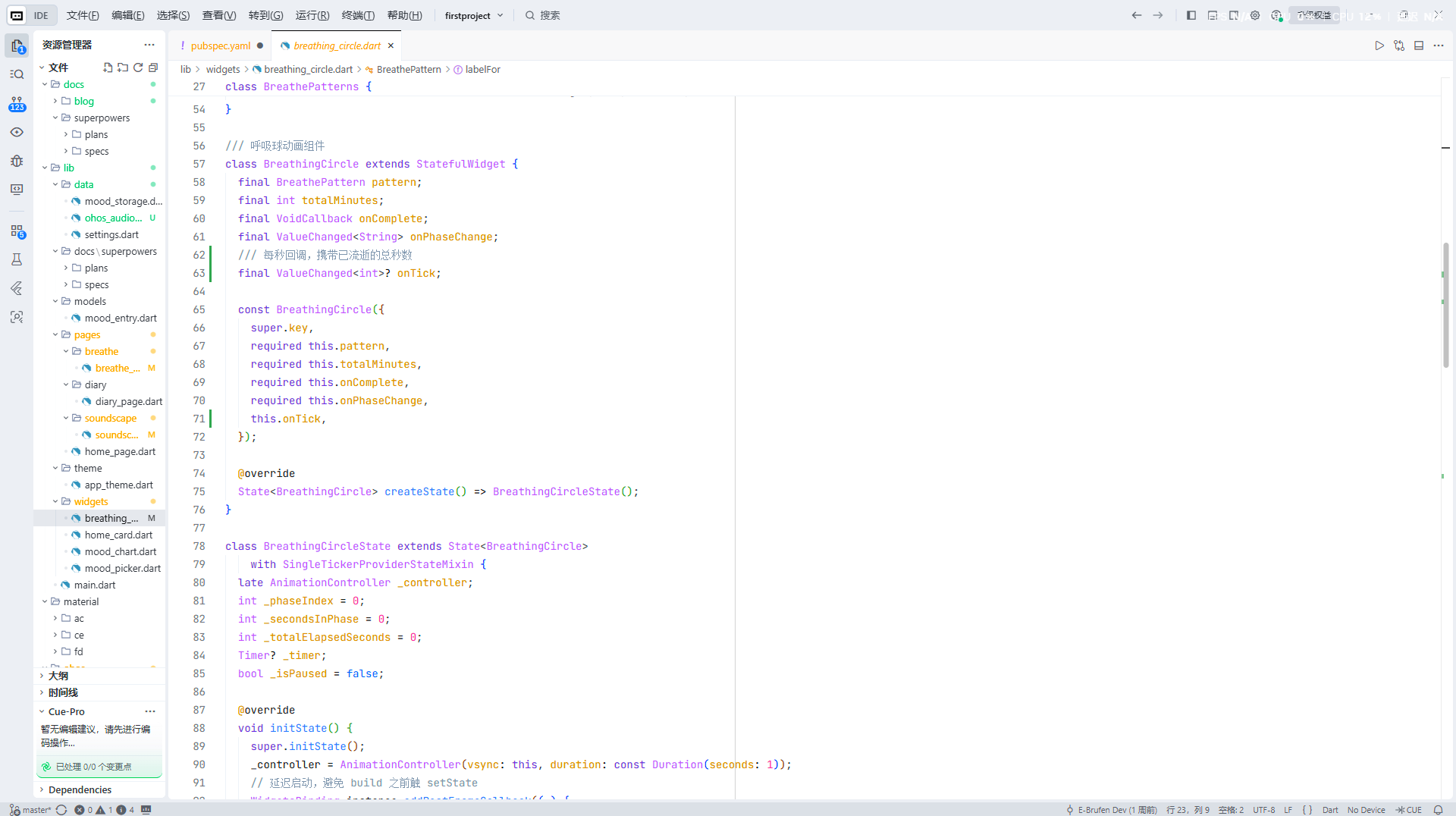Open changes compare icon in editor toolbar
Screen dimensions: 1456x816
[x=1399, y=46]
